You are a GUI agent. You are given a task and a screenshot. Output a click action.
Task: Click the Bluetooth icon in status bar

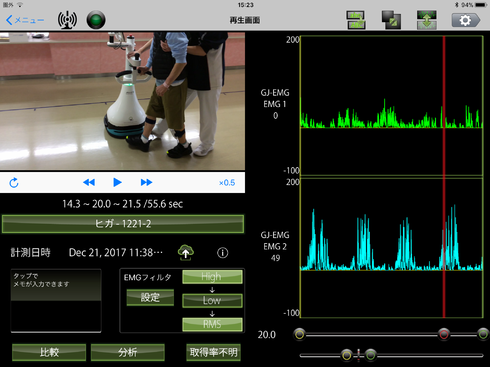456,5
